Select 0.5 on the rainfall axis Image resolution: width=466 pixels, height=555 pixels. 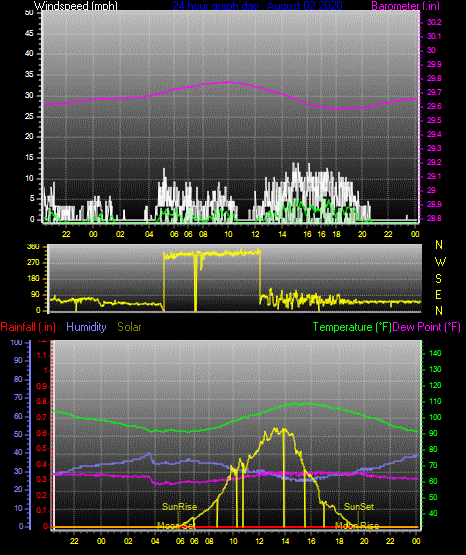[41, 448]
